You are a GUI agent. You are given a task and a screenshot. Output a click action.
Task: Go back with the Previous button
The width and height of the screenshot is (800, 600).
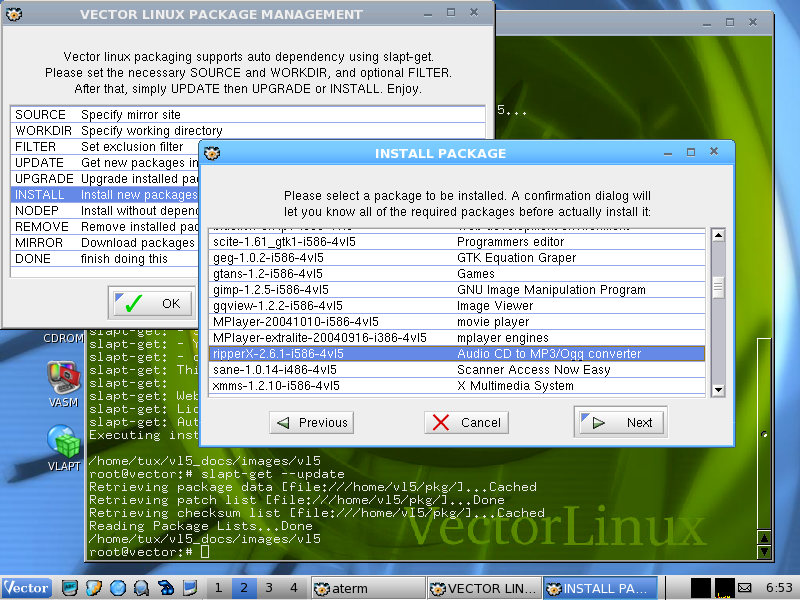click(311, 422)
